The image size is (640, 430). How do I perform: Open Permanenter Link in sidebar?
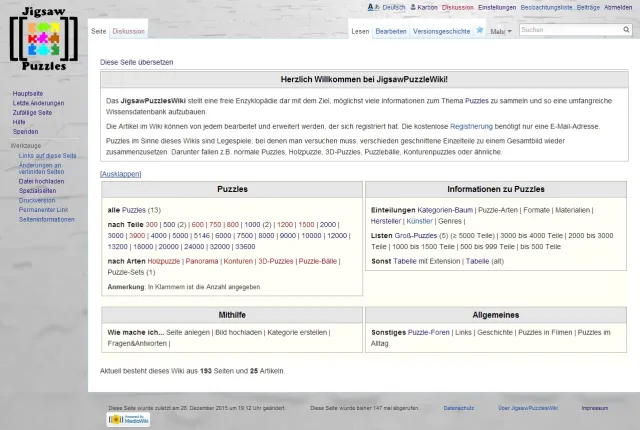coord(43,210)
